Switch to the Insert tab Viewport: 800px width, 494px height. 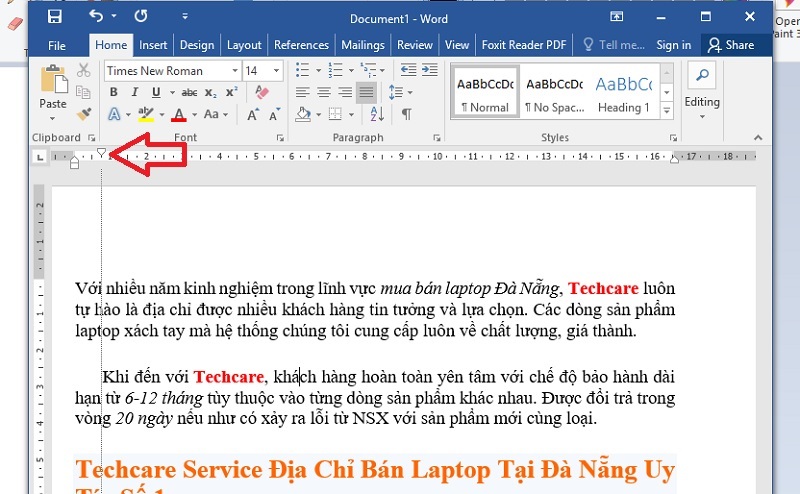coord(153,45)
